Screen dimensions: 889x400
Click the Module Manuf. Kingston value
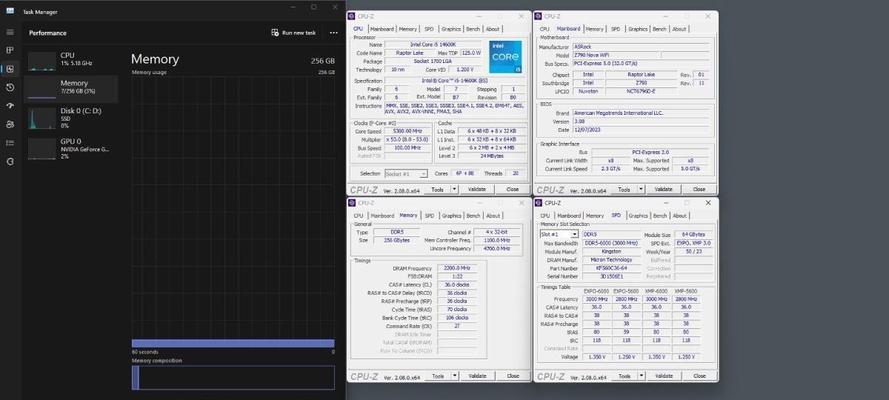click(x=611, y=252)
